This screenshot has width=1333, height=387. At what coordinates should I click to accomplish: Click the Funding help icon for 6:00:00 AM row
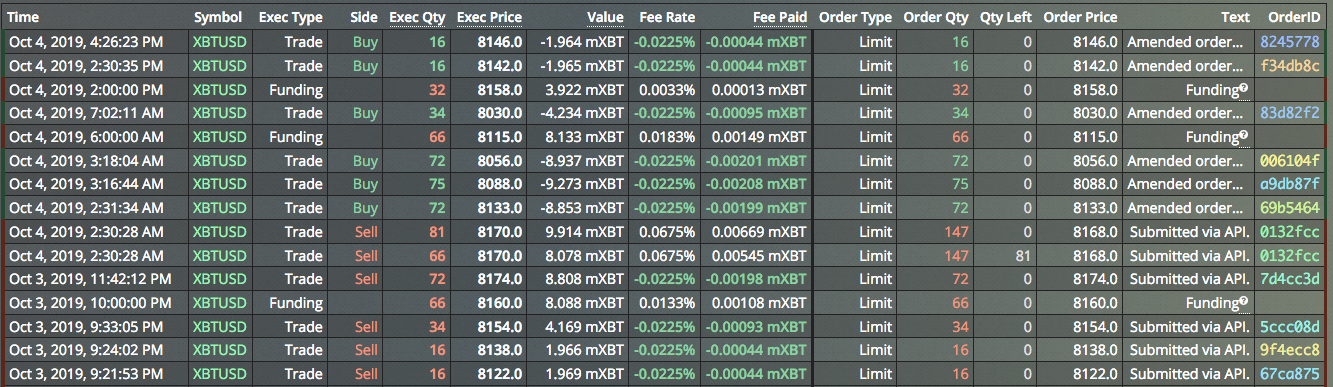1244,136
